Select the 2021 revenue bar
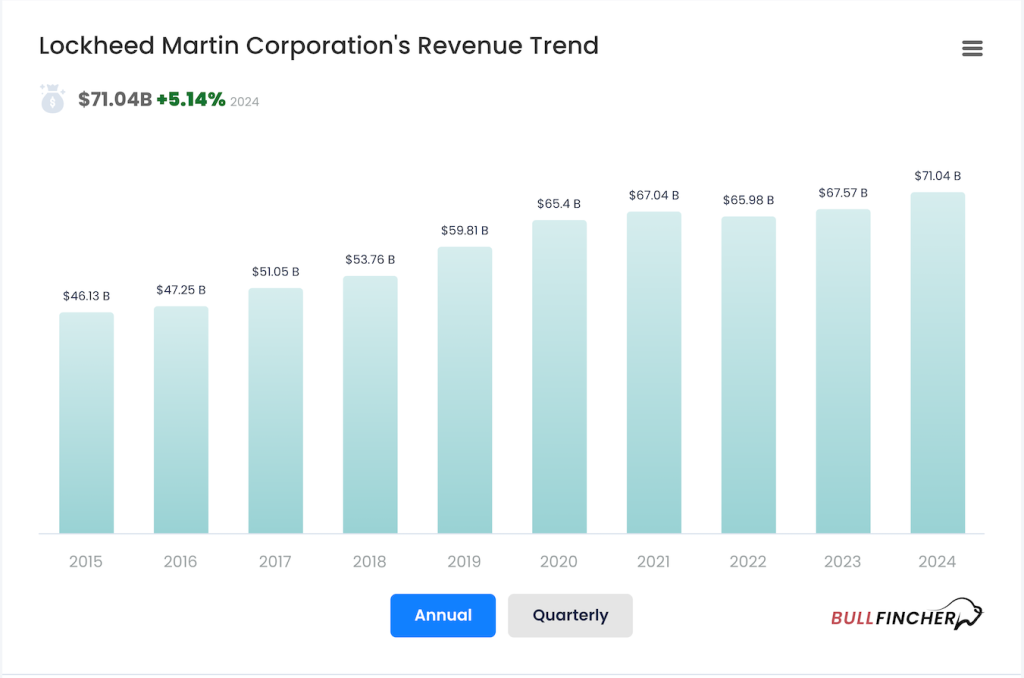The width and height of the screenshot is (1024, 678). pos(654,373)
